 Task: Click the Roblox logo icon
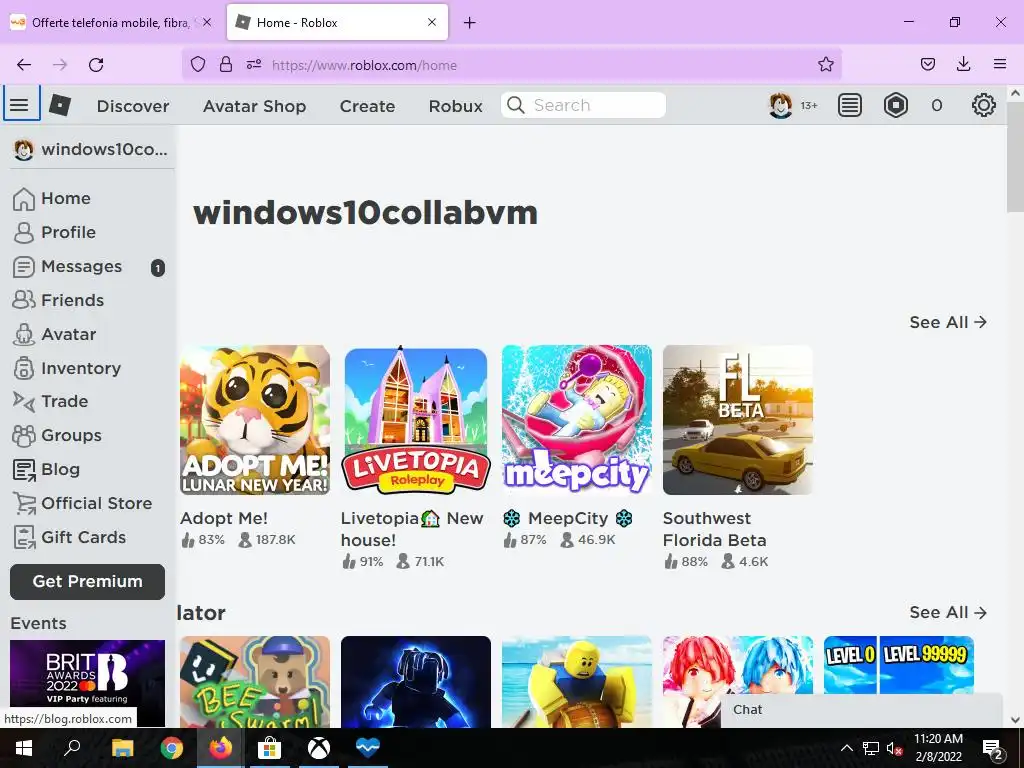(x=60, y=105)
